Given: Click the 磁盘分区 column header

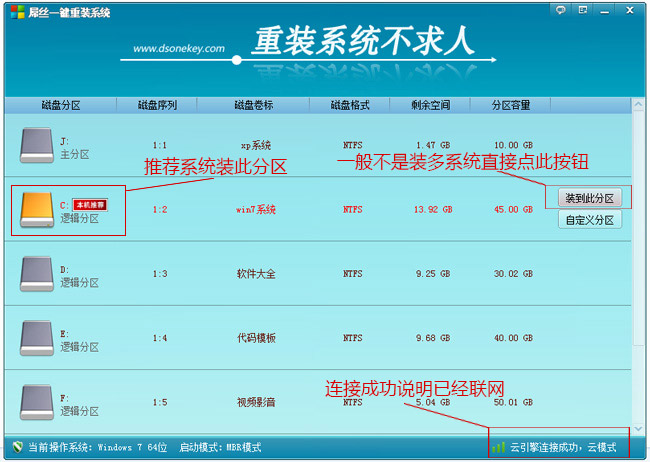Looking at the screenshot, I should 60,104.
